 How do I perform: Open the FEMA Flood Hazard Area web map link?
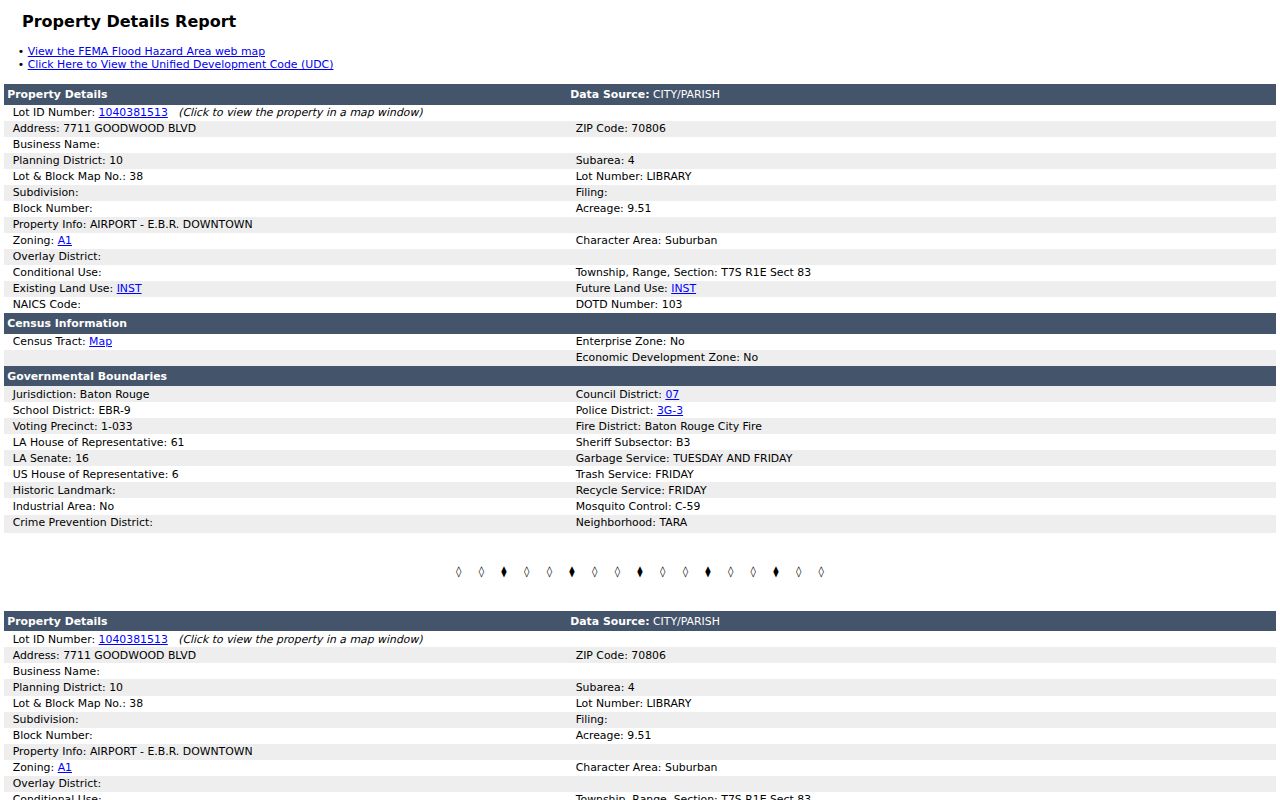[x=146, y=51]
